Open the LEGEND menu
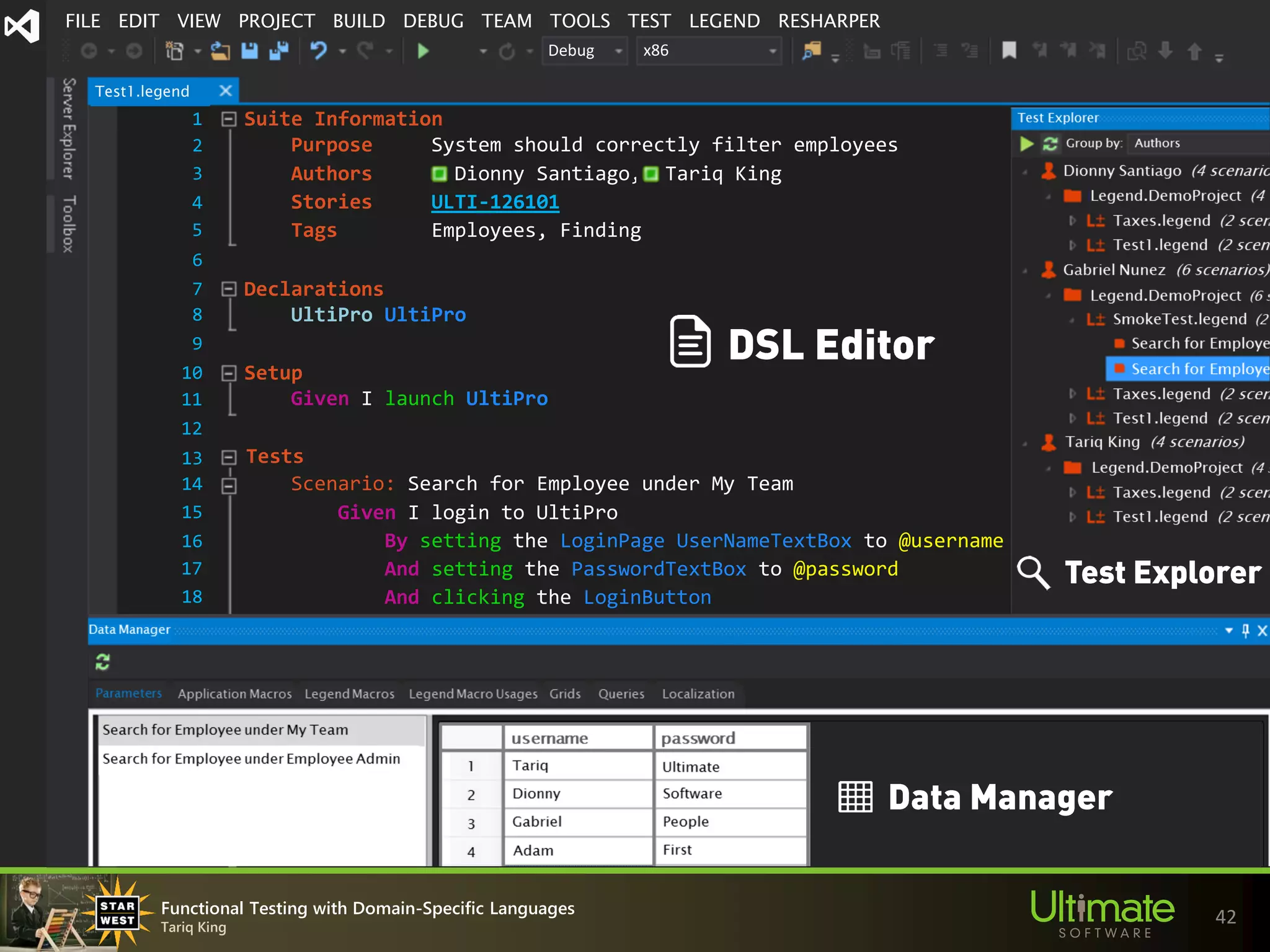1270x952 pixels. pyautogui.click(x=724, y=21)
